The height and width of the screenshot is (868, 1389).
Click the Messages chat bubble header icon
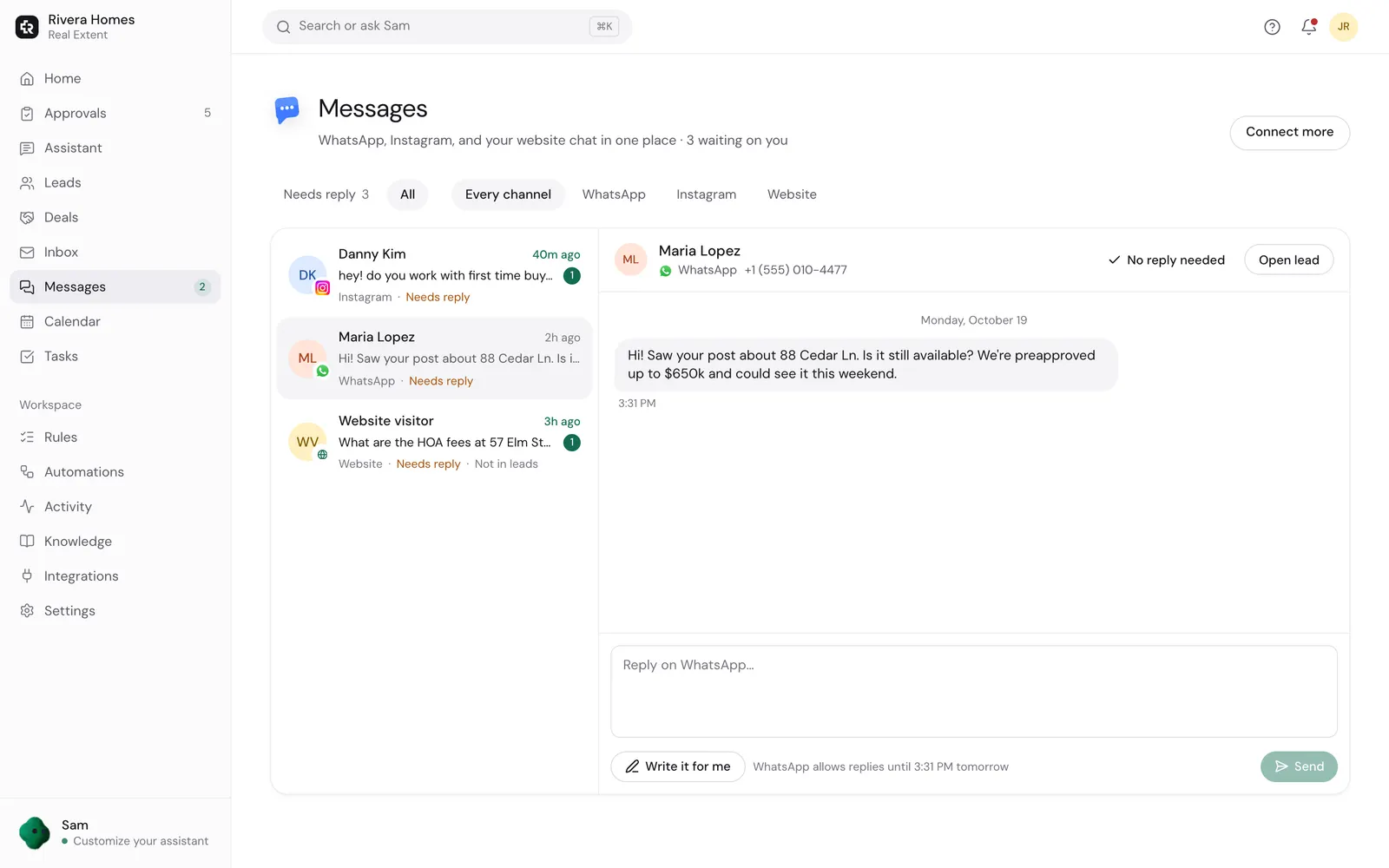click(x=287, y=110)
